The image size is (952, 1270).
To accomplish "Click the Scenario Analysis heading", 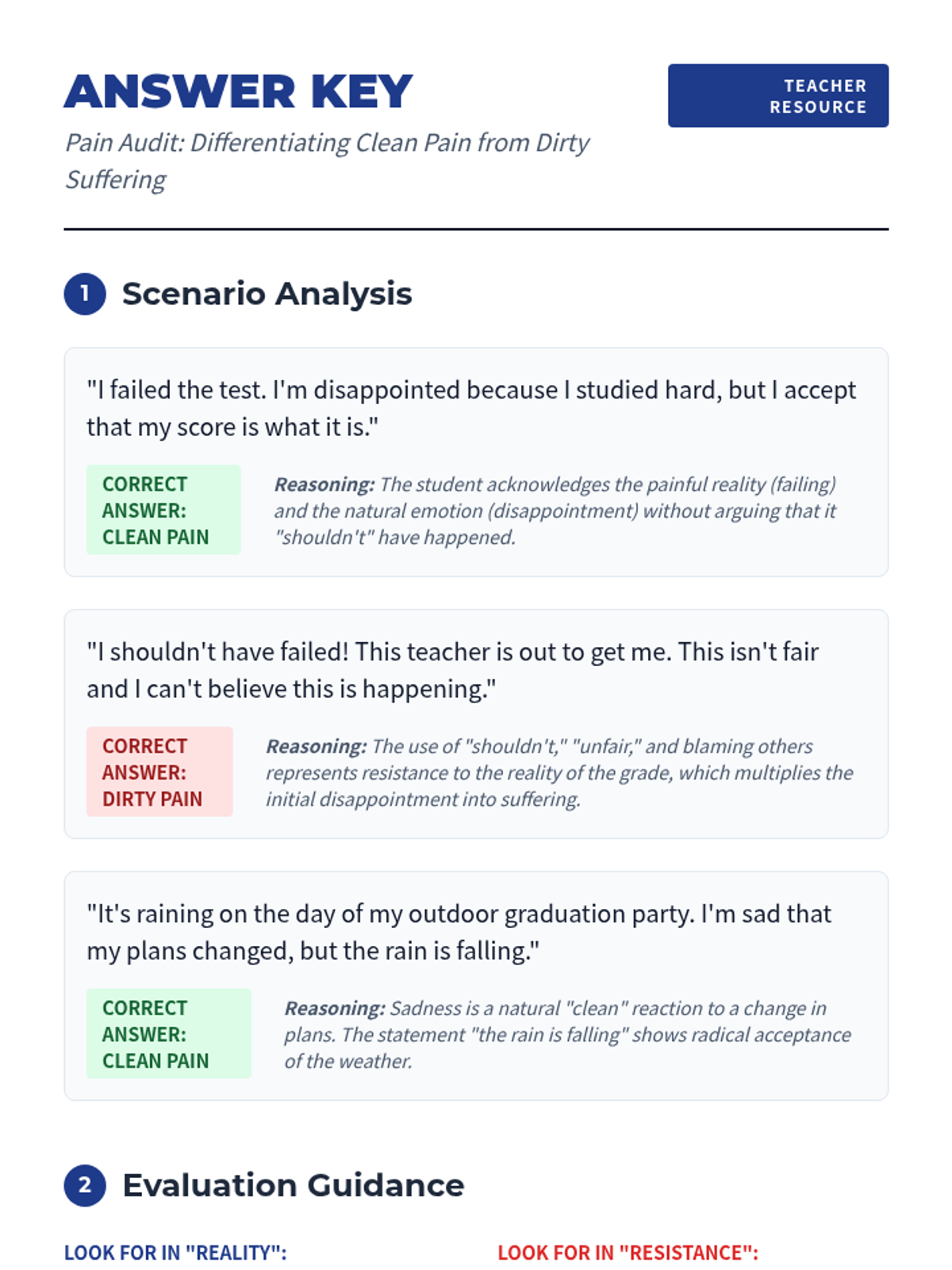I will [267, 294].
